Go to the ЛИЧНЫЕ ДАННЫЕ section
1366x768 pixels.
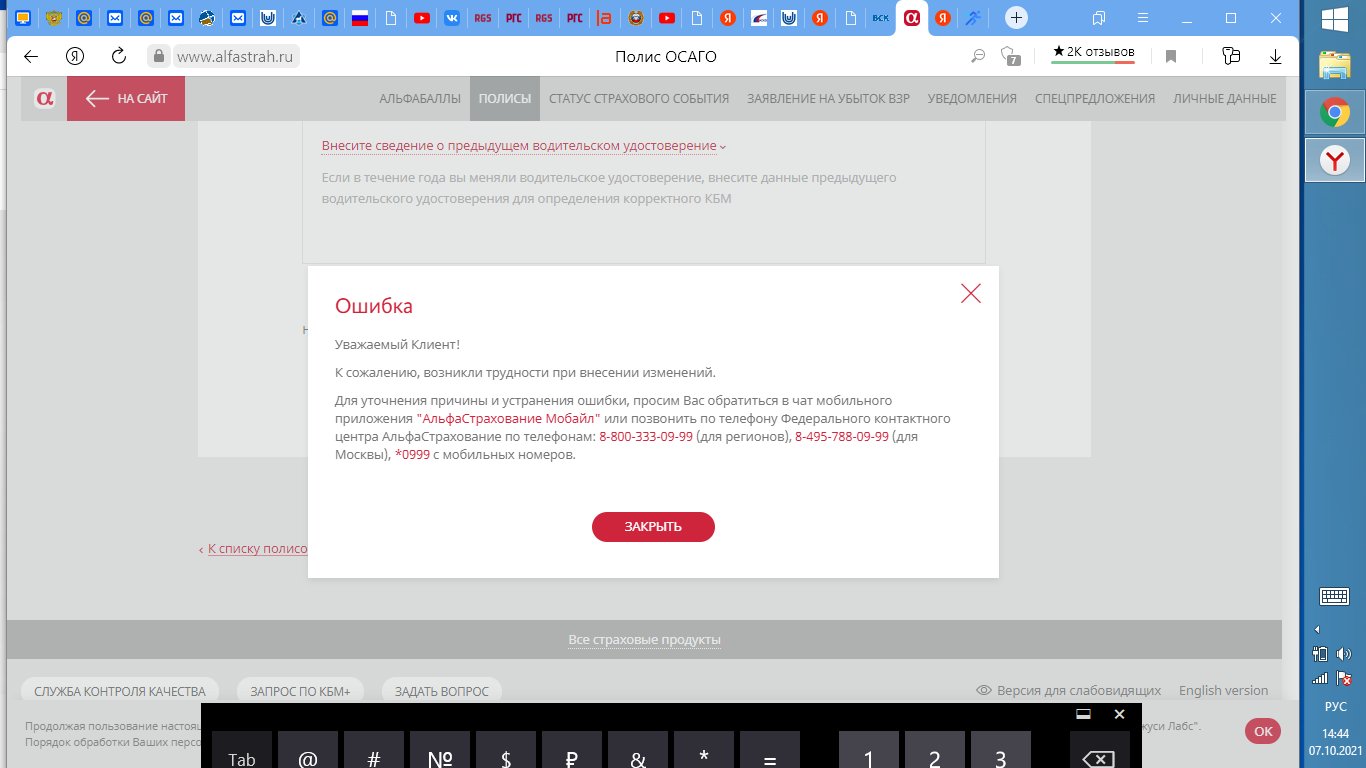click(1224, 98)
